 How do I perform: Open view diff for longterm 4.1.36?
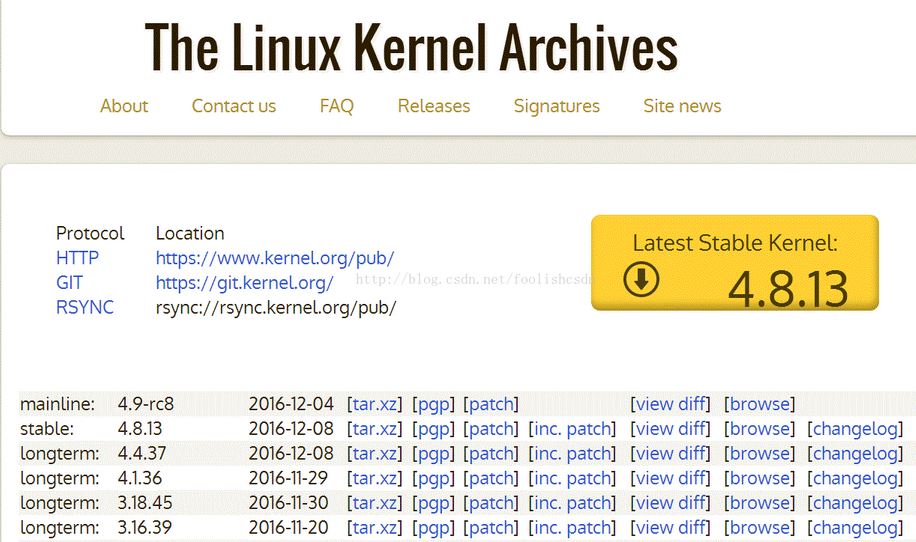click(670, 478)
